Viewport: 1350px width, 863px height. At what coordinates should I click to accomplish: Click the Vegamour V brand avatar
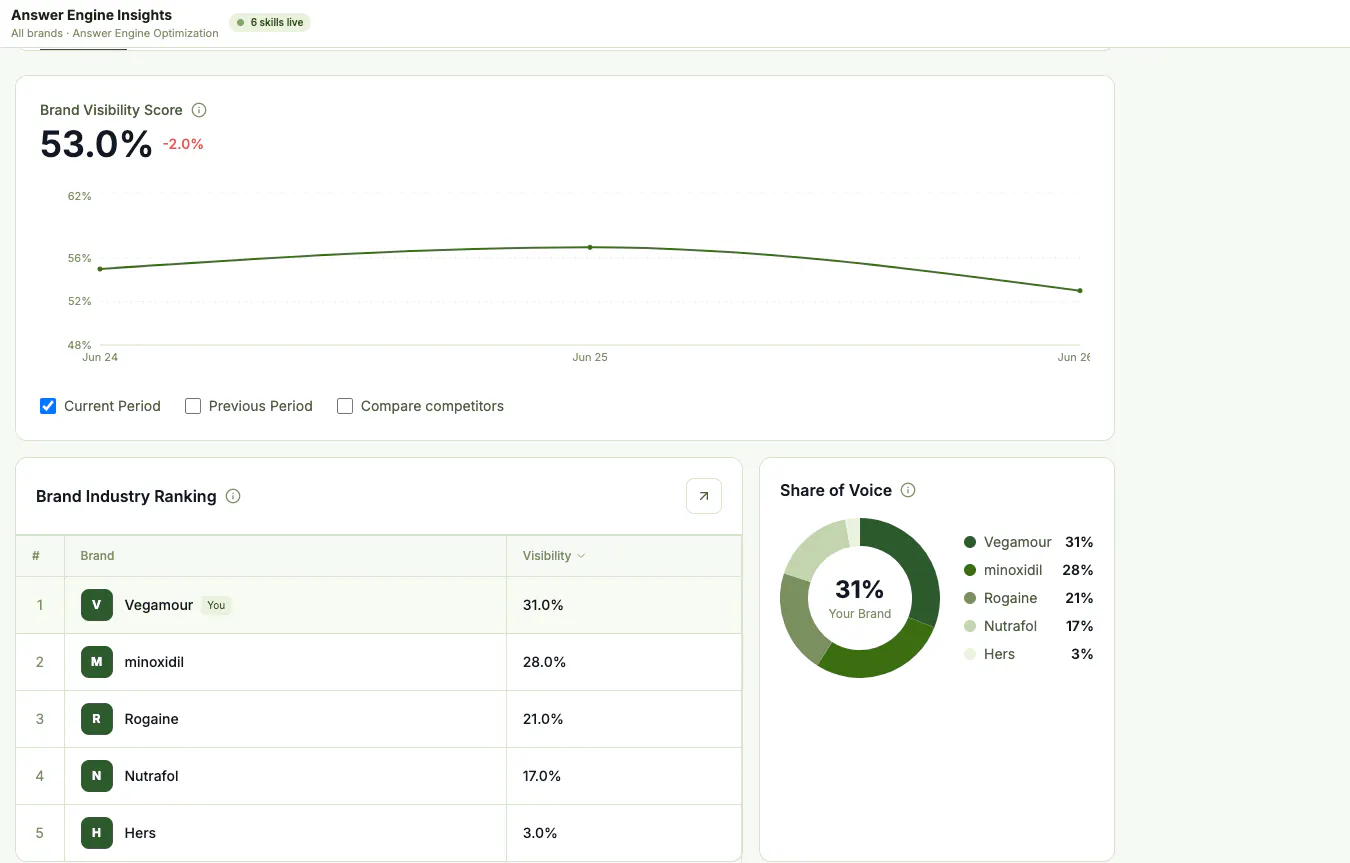[x=97, y=605]
